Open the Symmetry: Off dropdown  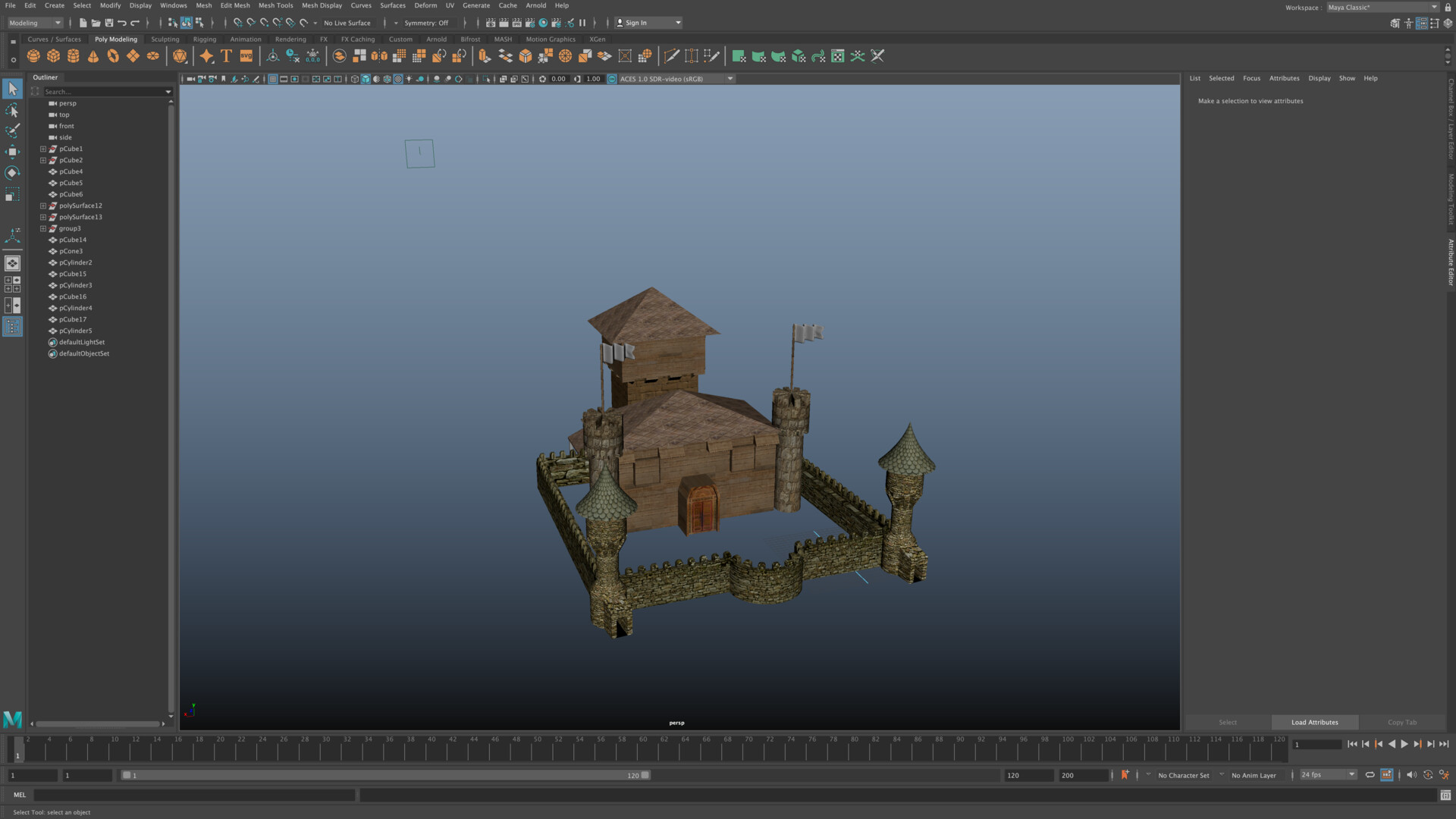click(425, 23)
